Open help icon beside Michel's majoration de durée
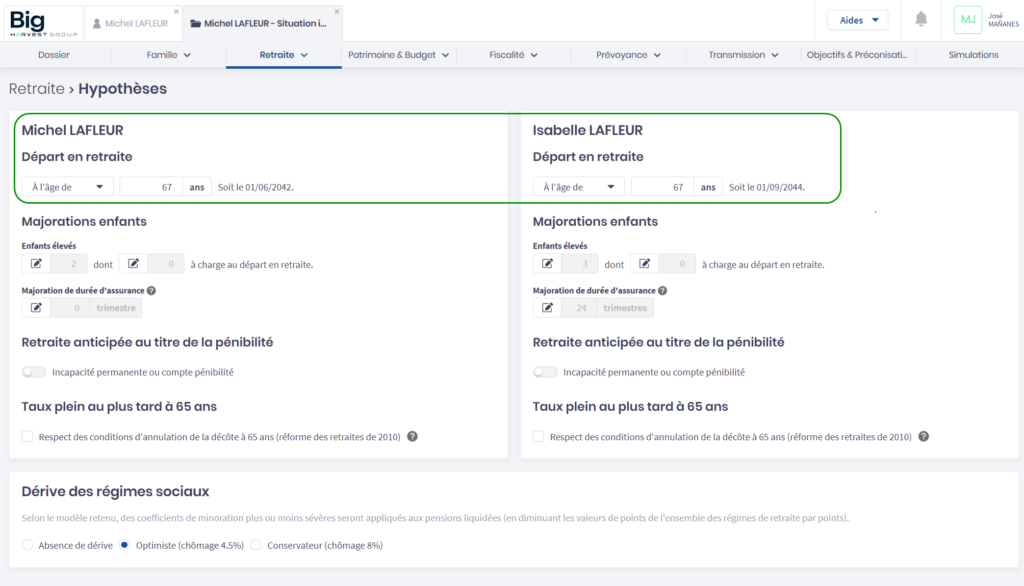The image size is (1024, 586). [151, 291]
